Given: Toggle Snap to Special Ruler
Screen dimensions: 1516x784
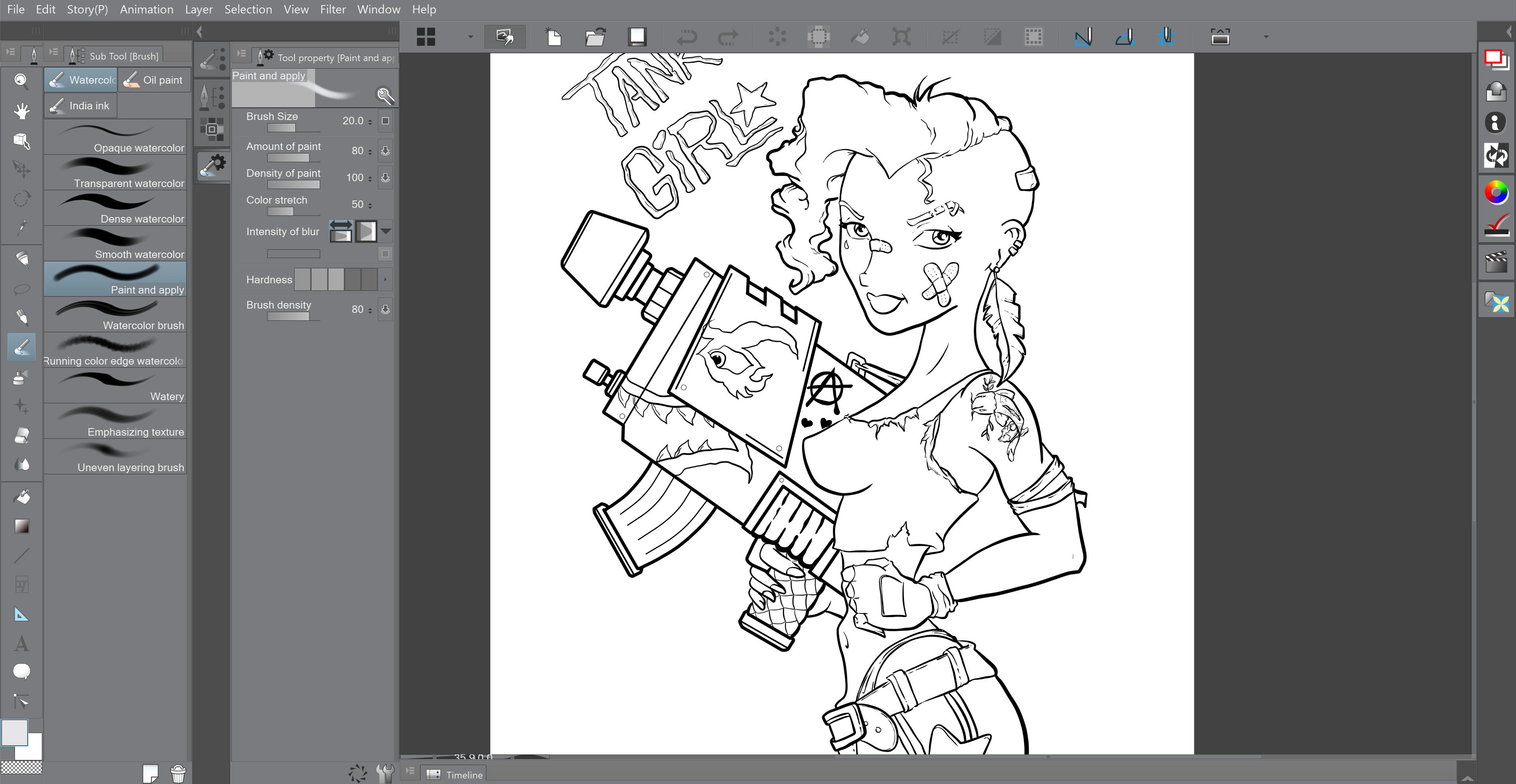Looking at the screenshot, I should tap(1125, 37).
